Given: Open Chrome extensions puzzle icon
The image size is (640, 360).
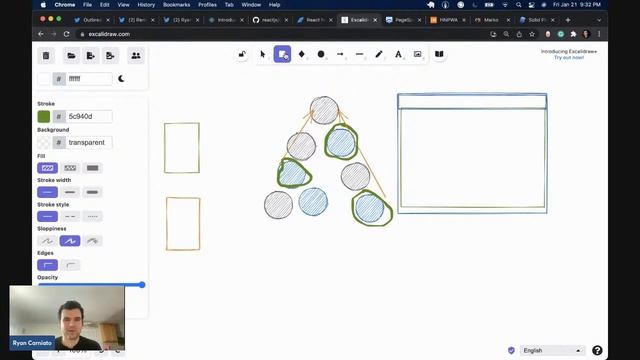Looking at the screenshot, I should (x=573, y=34).
